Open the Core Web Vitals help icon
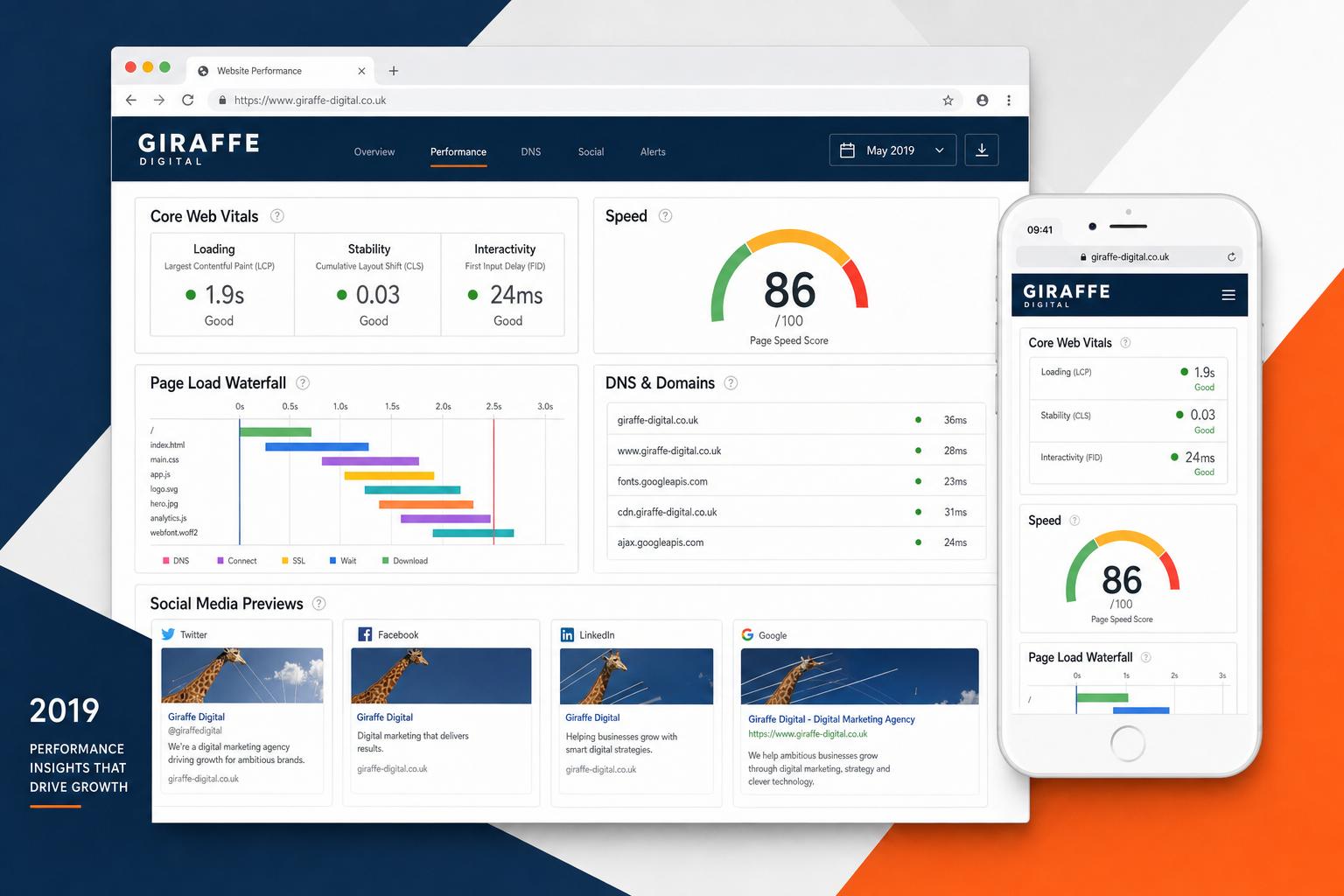The width and height of the screenshot is (1344, 896). click(277, 216)
